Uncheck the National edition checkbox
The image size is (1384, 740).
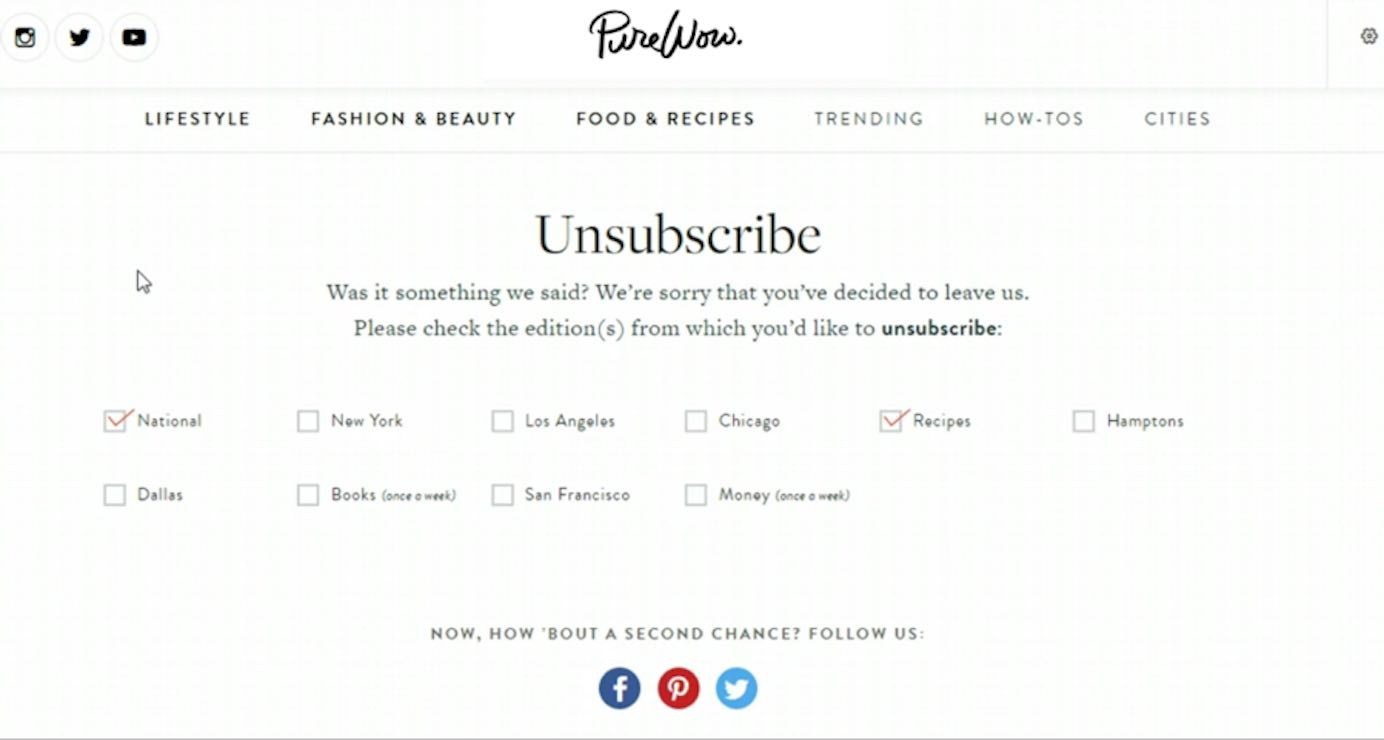(x=115, y=421)
